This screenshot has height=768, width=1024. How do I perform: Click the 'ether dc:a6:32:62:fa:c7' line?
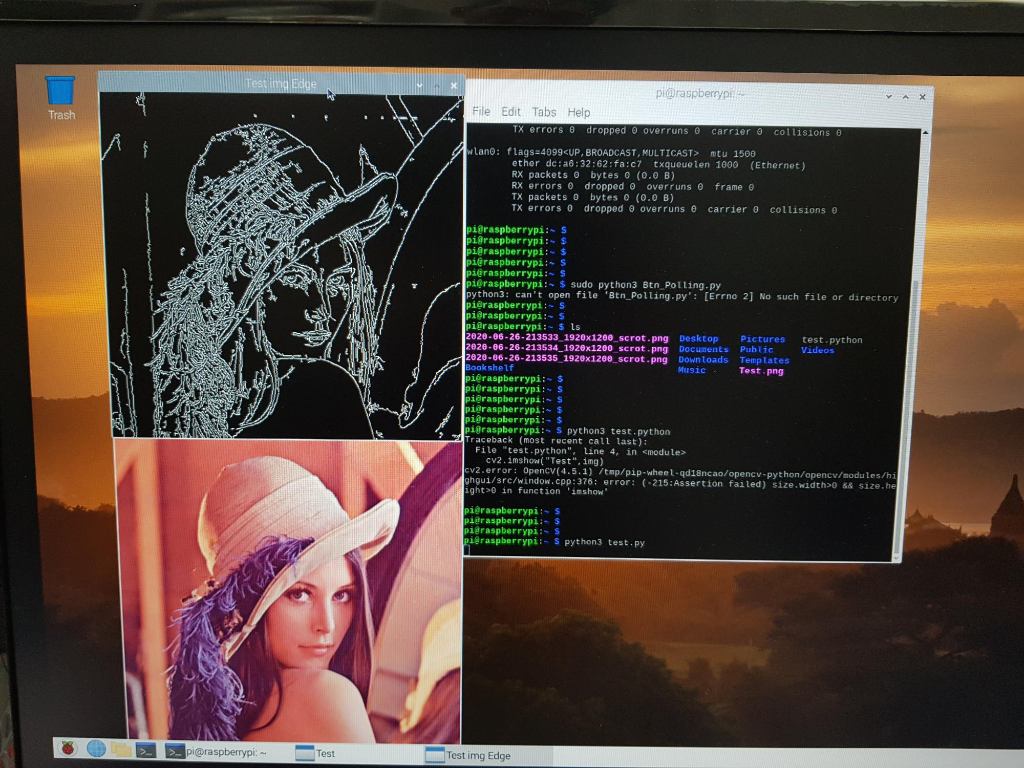658,165
